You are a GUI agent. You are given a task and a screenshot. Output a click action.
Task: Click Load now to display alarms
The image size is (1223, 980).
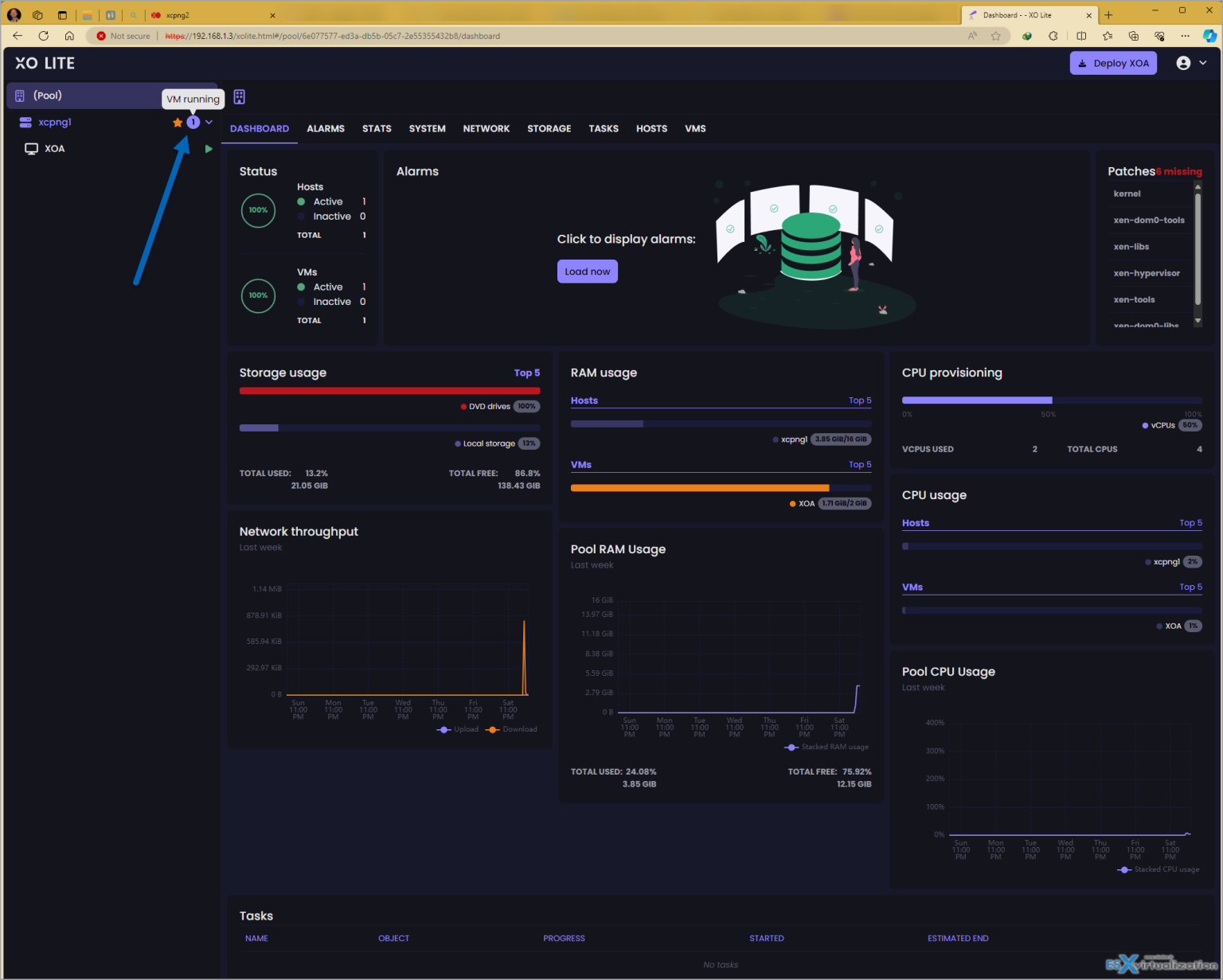[x=587, y=271]
